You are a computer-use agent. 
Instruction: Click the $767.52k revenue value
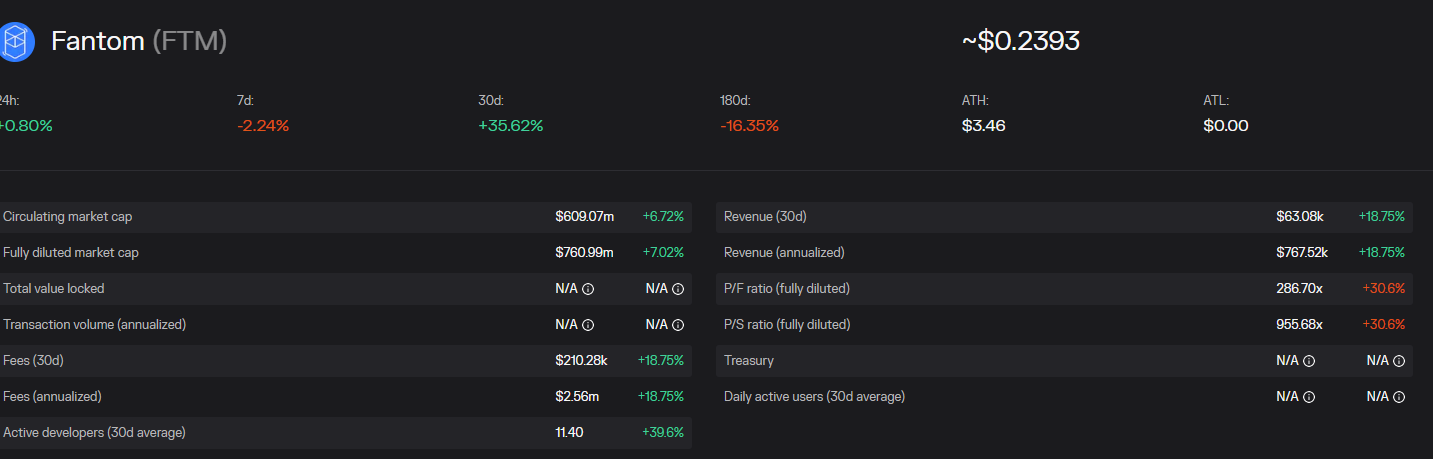1302,253
